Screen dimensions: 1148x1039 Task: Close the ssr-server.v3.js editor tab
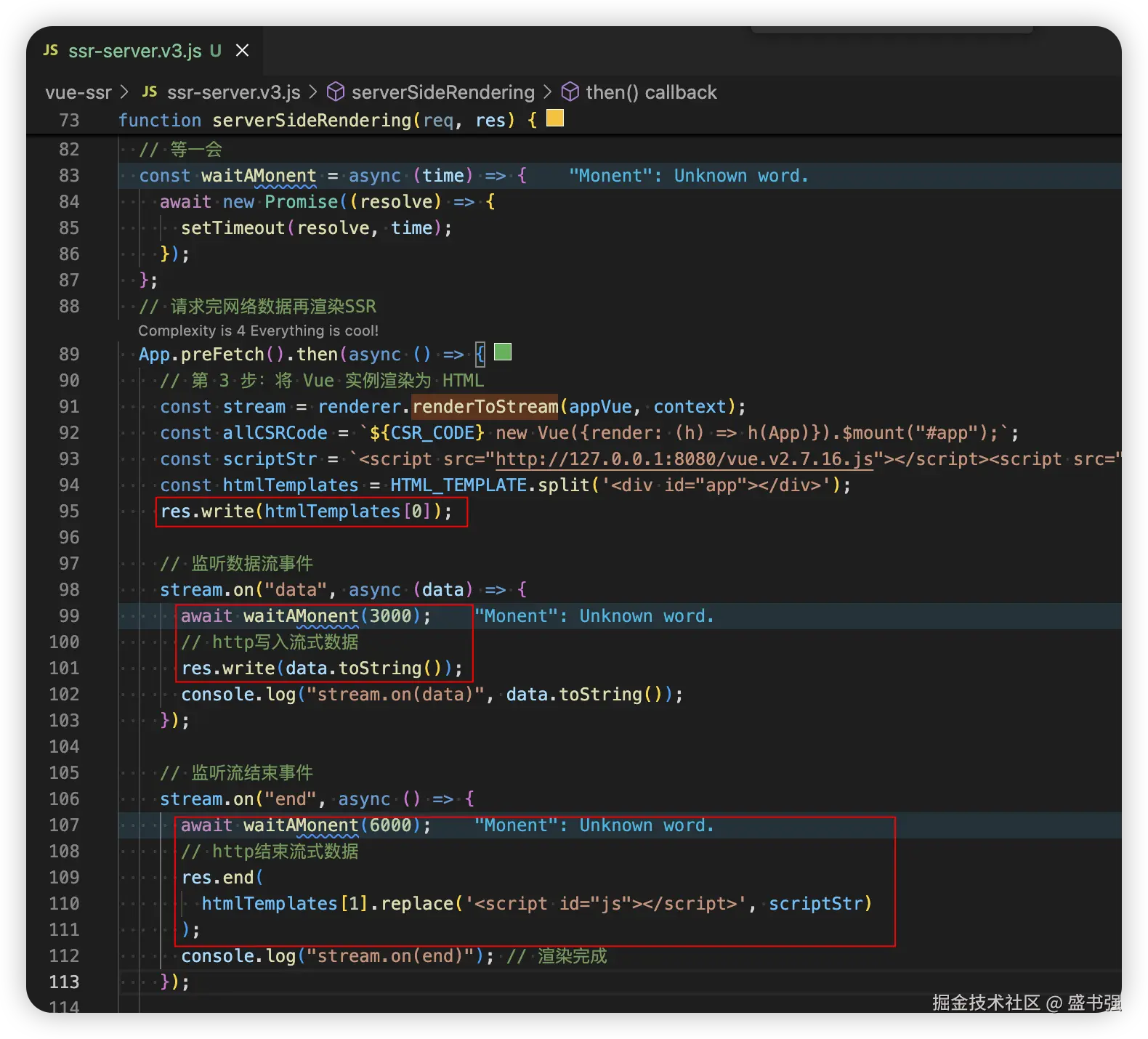coord(243,51)
